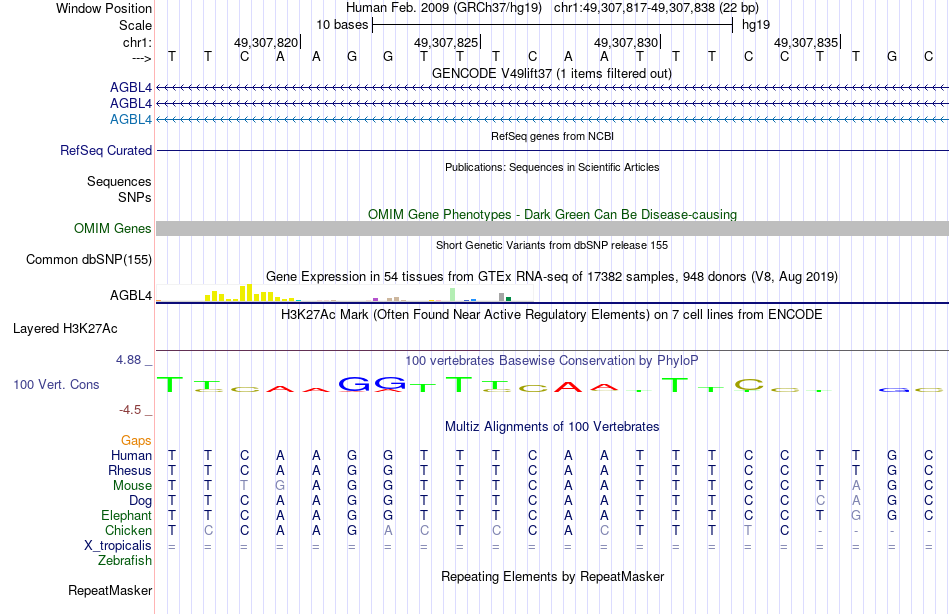Click the Layered H3K27Ac label
This screenshot has height=614, width=950.
(65, 329)
